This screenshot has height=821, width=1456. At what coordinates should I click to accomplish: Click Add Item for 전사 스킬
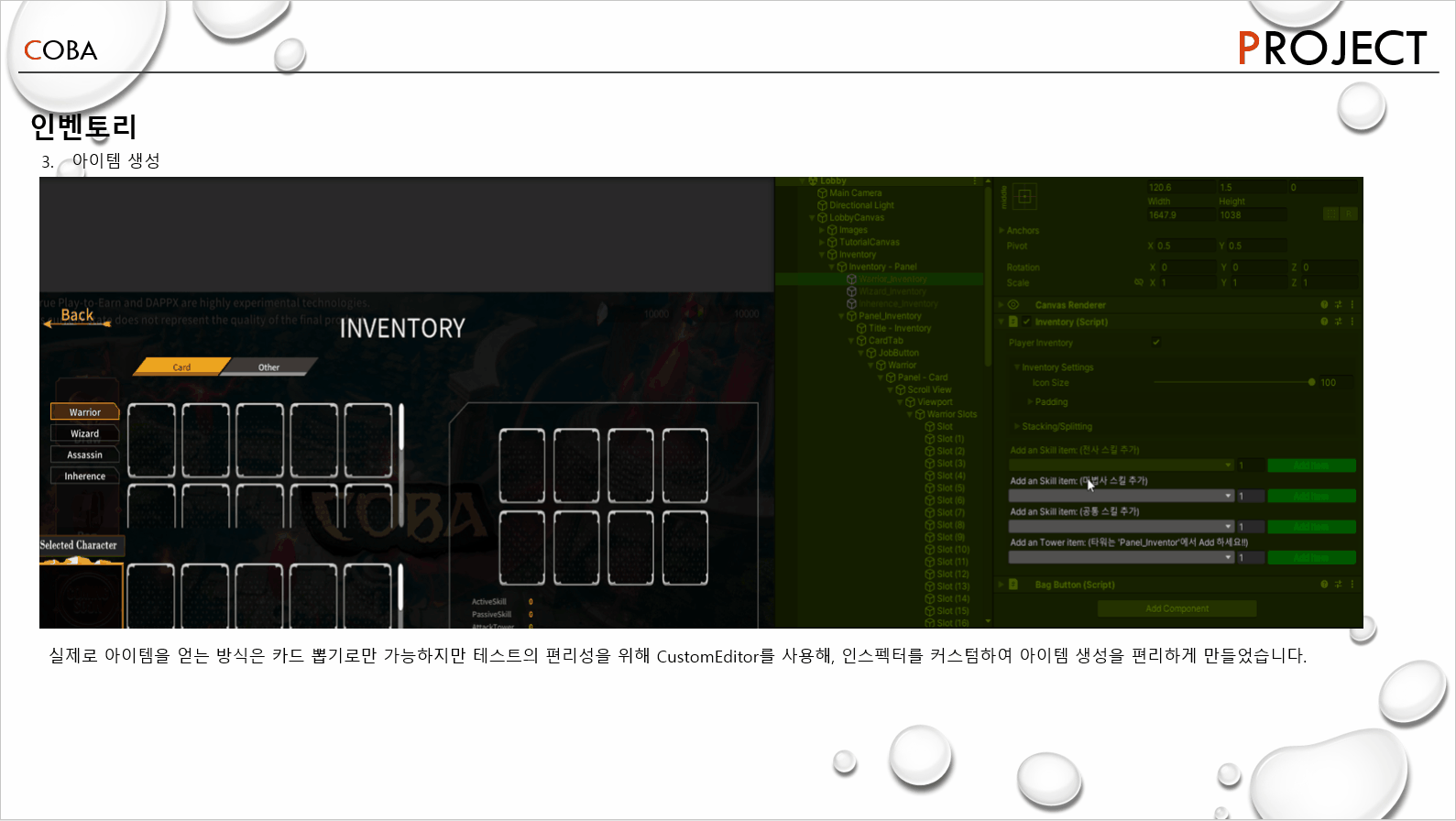pyautogui.click(x=1311, y=465)
